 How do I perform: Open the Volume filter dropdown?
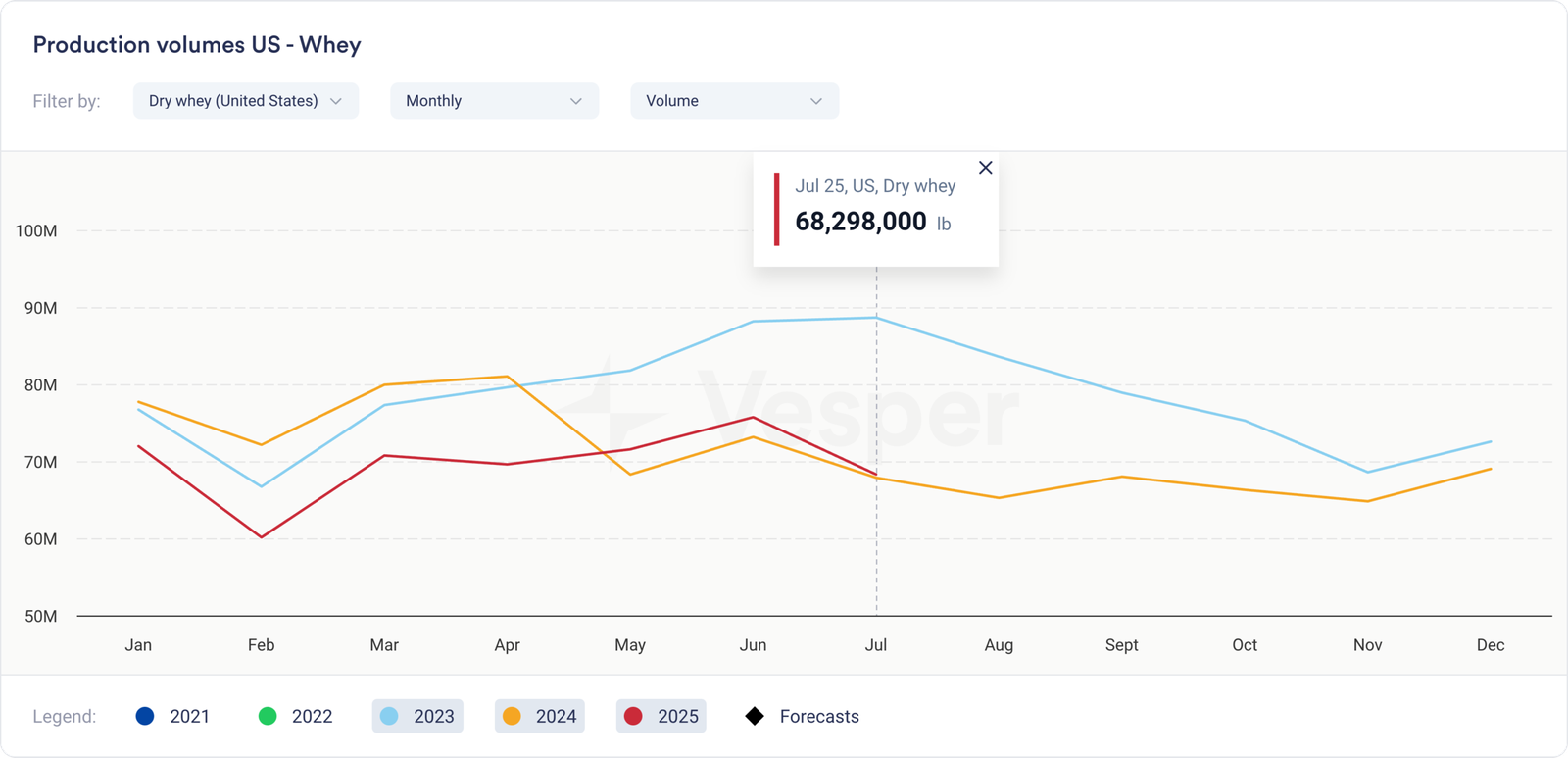click(x=734, y=101)
